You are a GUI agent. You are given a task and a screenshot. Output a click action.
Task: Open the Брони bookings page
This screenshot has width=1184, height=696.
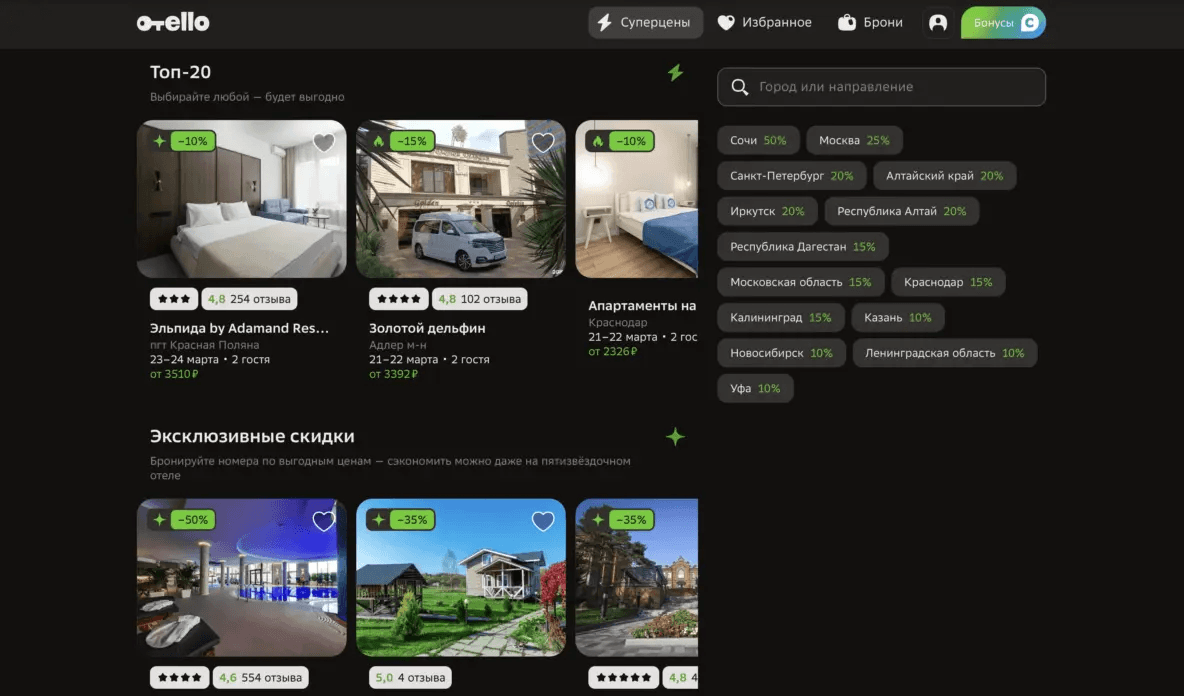(871, 23)
